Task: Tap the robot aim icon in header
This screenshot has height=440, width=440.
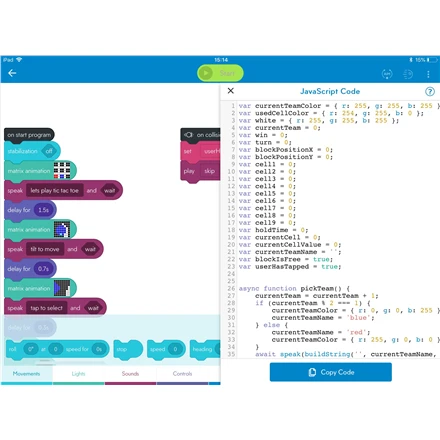Action: [387, 74]
